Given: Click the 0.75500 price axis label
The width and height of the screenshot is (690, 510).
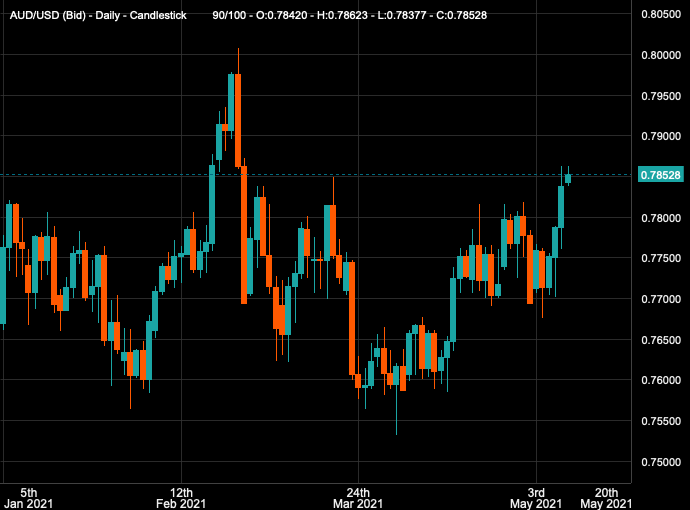Looking at the screenshot, I should click(x=661, y=421).
